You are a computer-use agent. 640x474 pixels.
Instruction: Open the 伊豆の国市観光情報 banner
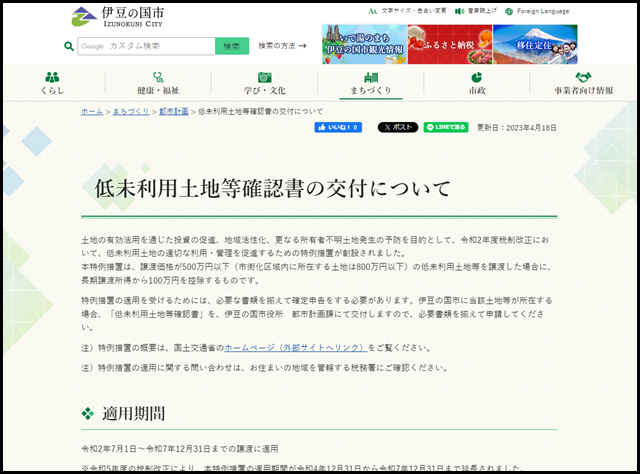pyautogui.click(x=364, y=44)
